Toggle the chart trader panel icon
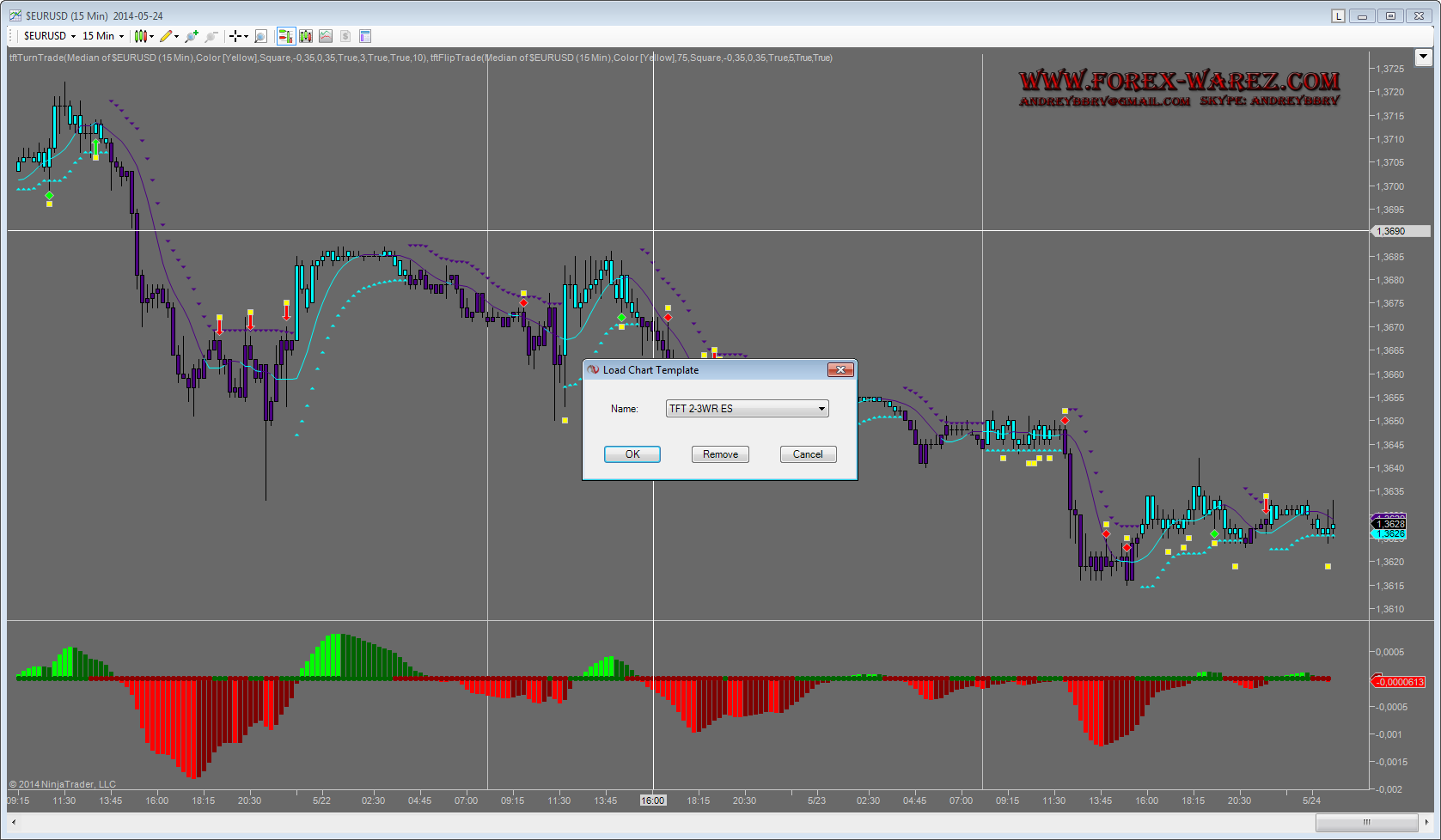Screen dimensions: 1441x840 coord(285,36)
